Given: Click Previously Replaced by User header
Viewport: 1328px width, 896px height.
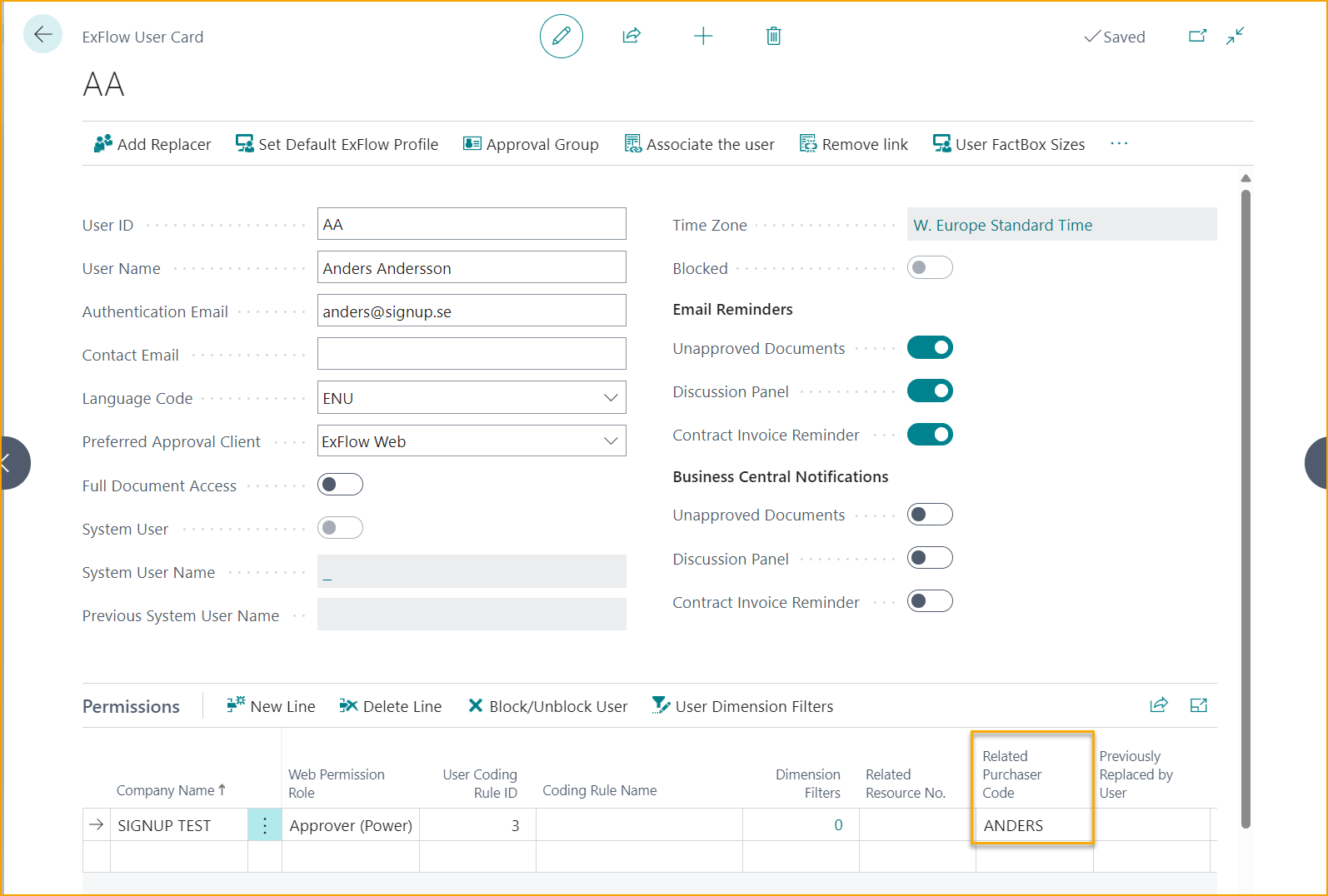Looking at the screenshot, I should tap(1136, 774).
